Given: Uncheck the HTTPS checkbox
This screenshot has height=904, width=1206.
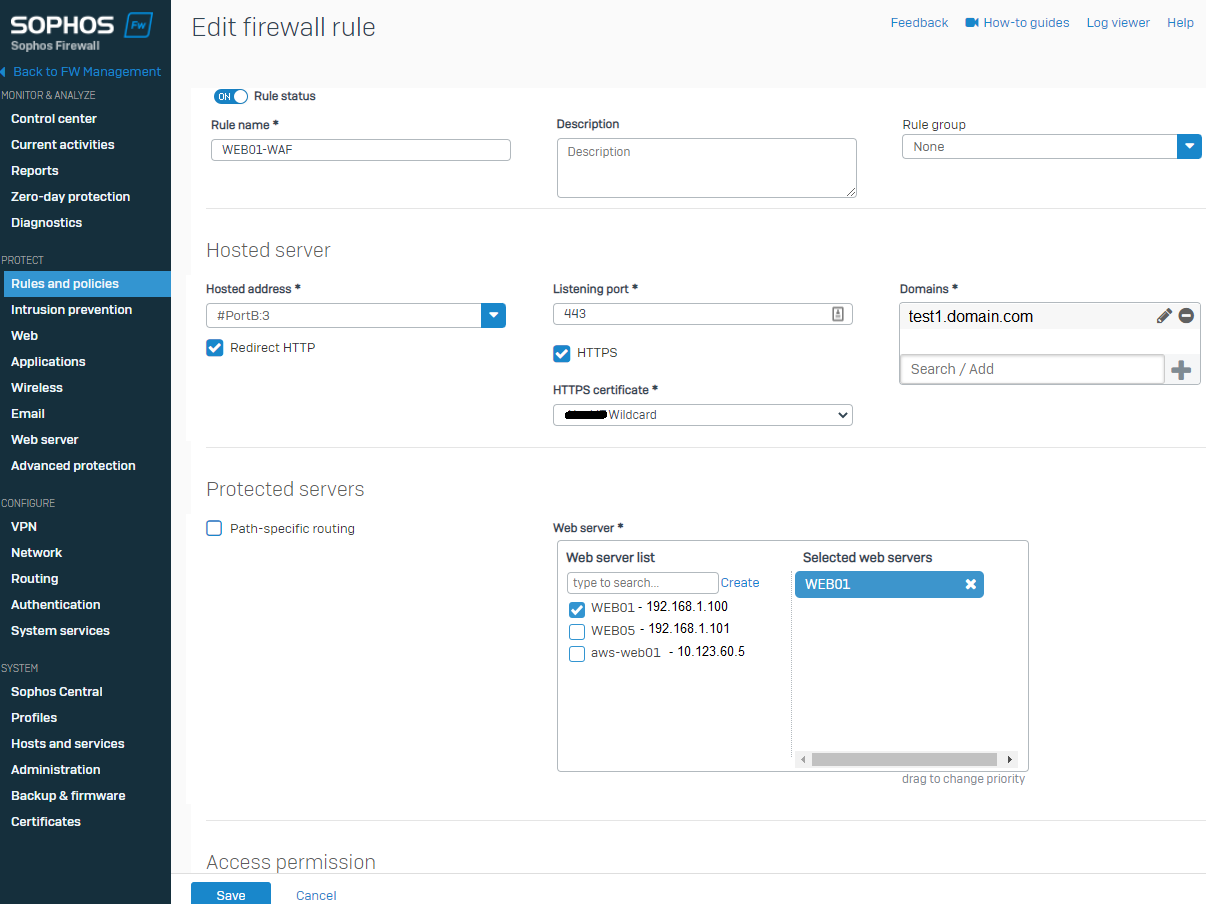Looking at the screenshot, I should click(562, 353).
